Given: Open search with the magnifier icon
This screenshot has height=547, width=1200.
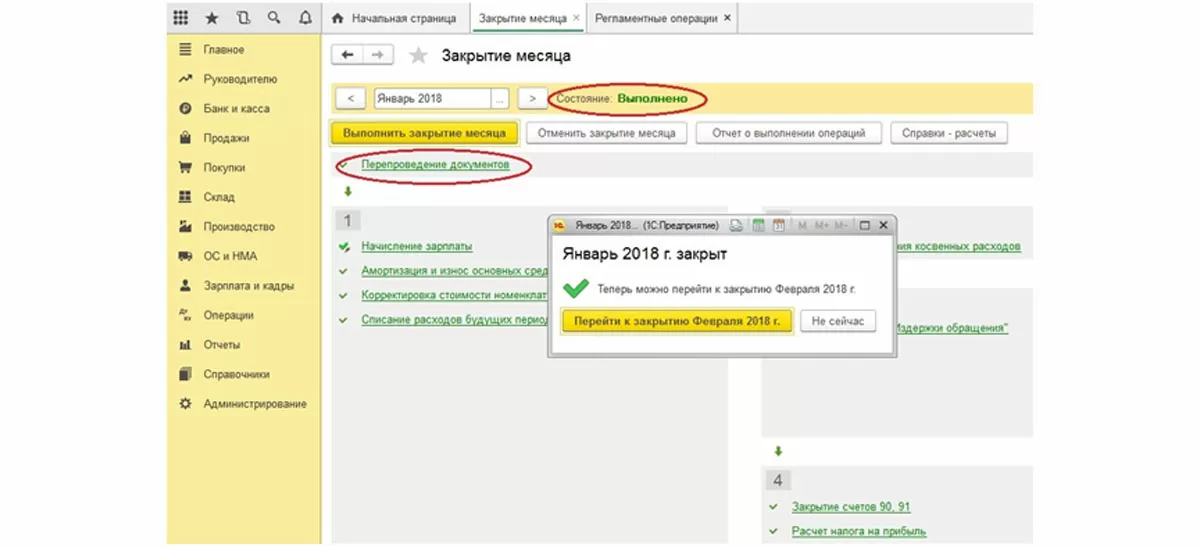Looking at the screenshot, I should [x=274, y=18].
